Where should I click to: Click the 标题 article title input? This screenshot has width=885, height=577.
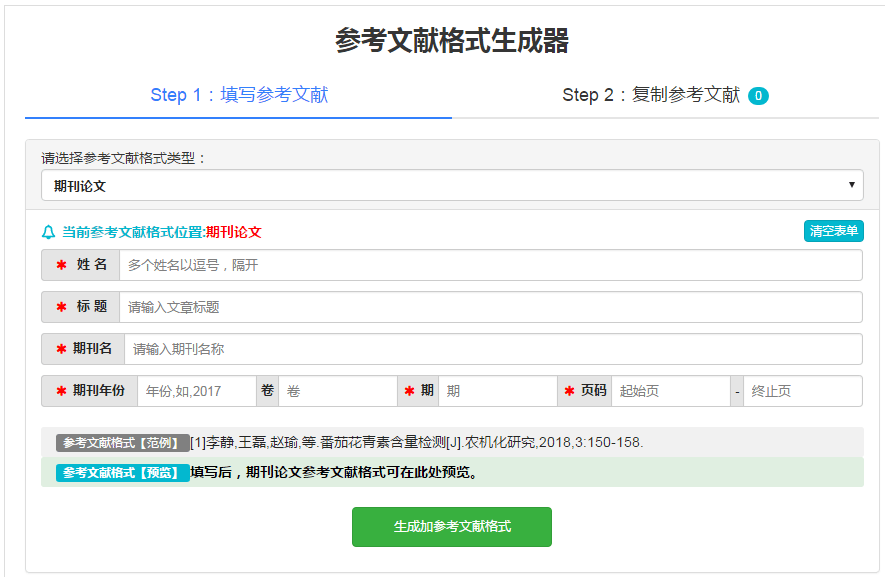[x=490, y=307]
